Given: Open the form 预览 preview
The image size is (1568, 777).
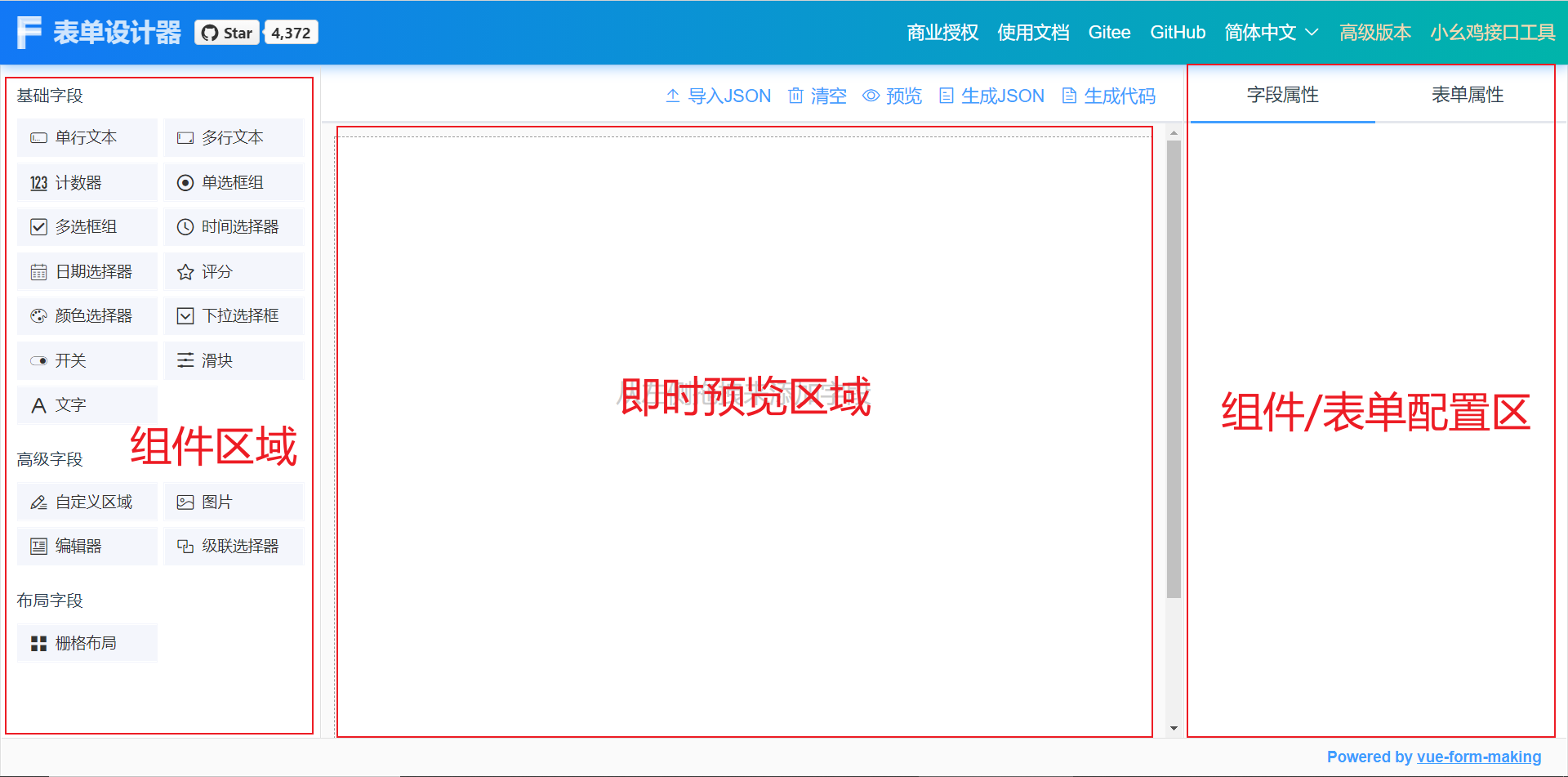Looking at the screenshot, I should coord(892,96).
